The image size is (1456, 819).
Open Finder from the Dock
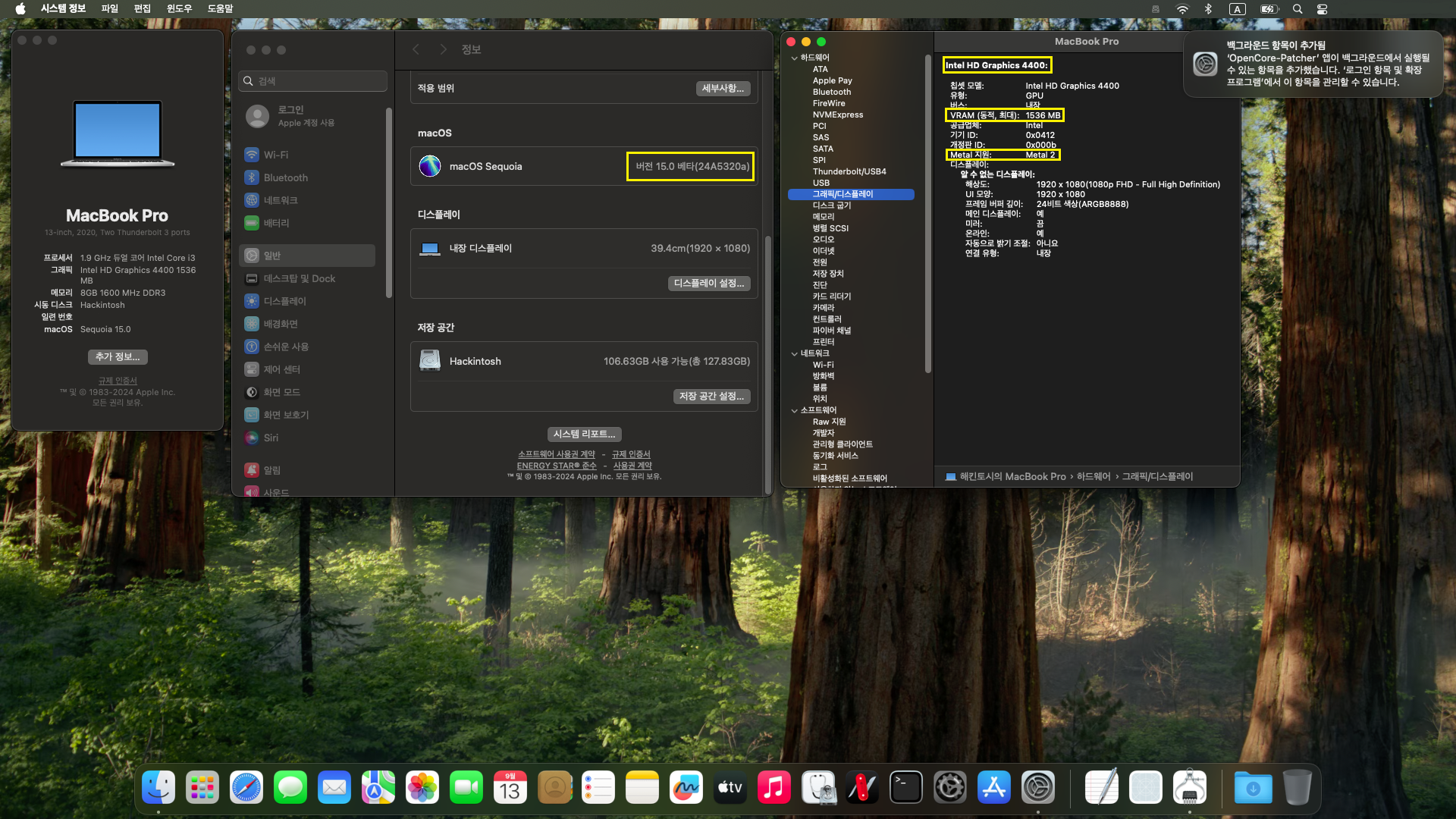click(158, 788)
